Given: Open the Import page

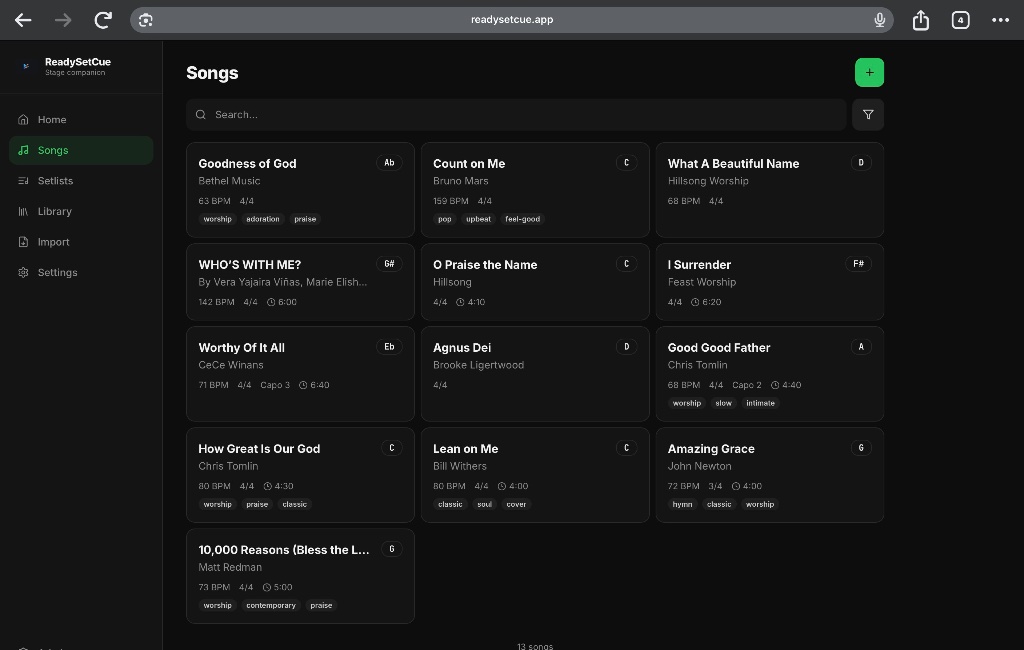Looking at the screenshot, I should coord(81,242).
